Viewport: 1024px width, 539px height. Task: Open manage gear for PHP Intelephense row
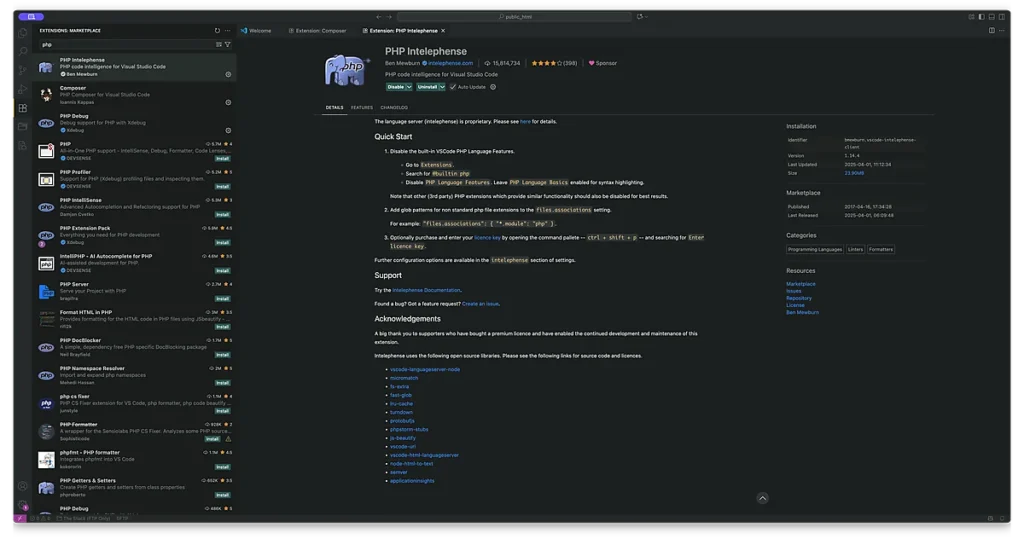click(x=228, y=74)
